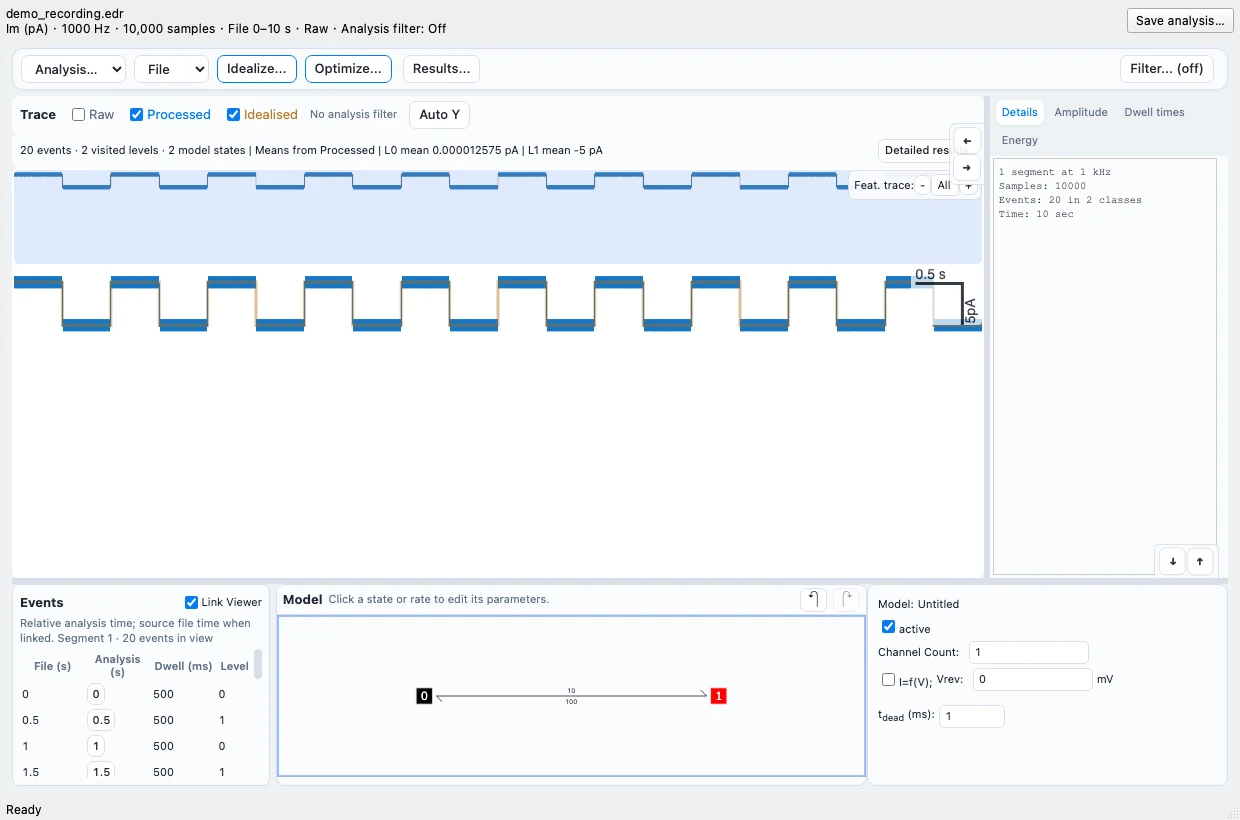Click the Feat. trace All button
Viewport: 1240px width, 820px height.
pos(944,185)
